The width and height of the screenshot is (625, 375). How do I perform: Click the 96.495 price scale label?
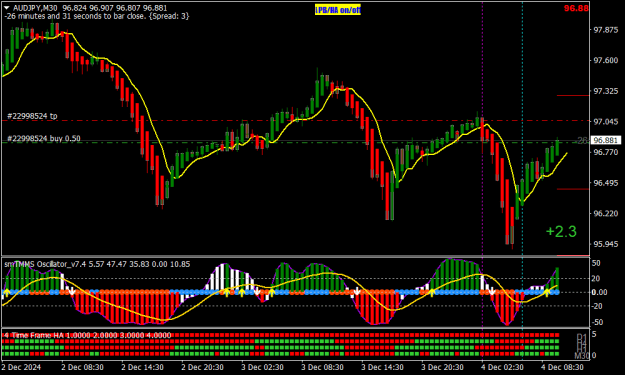point(606,183)
